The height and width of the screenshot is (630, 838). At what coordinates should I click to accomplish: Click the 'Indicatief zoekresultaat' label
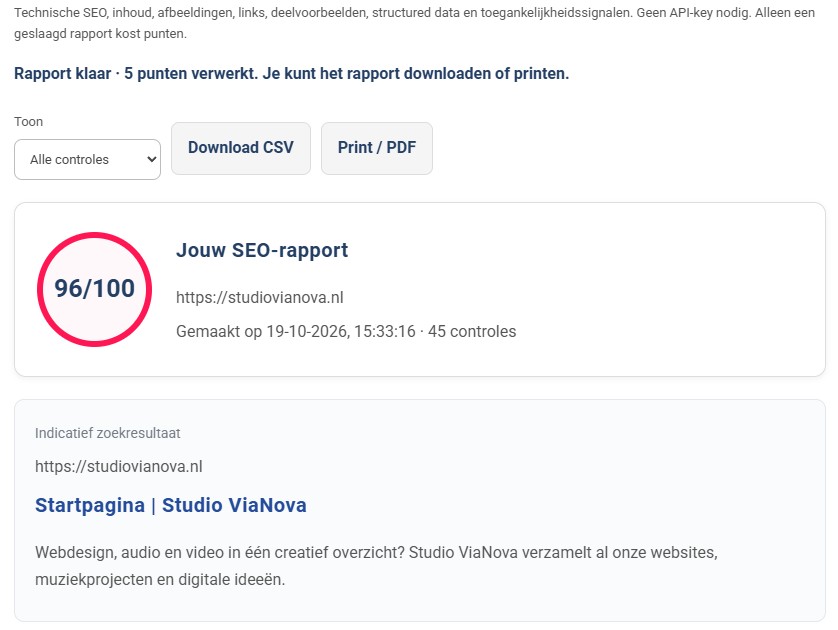(107, 433)
